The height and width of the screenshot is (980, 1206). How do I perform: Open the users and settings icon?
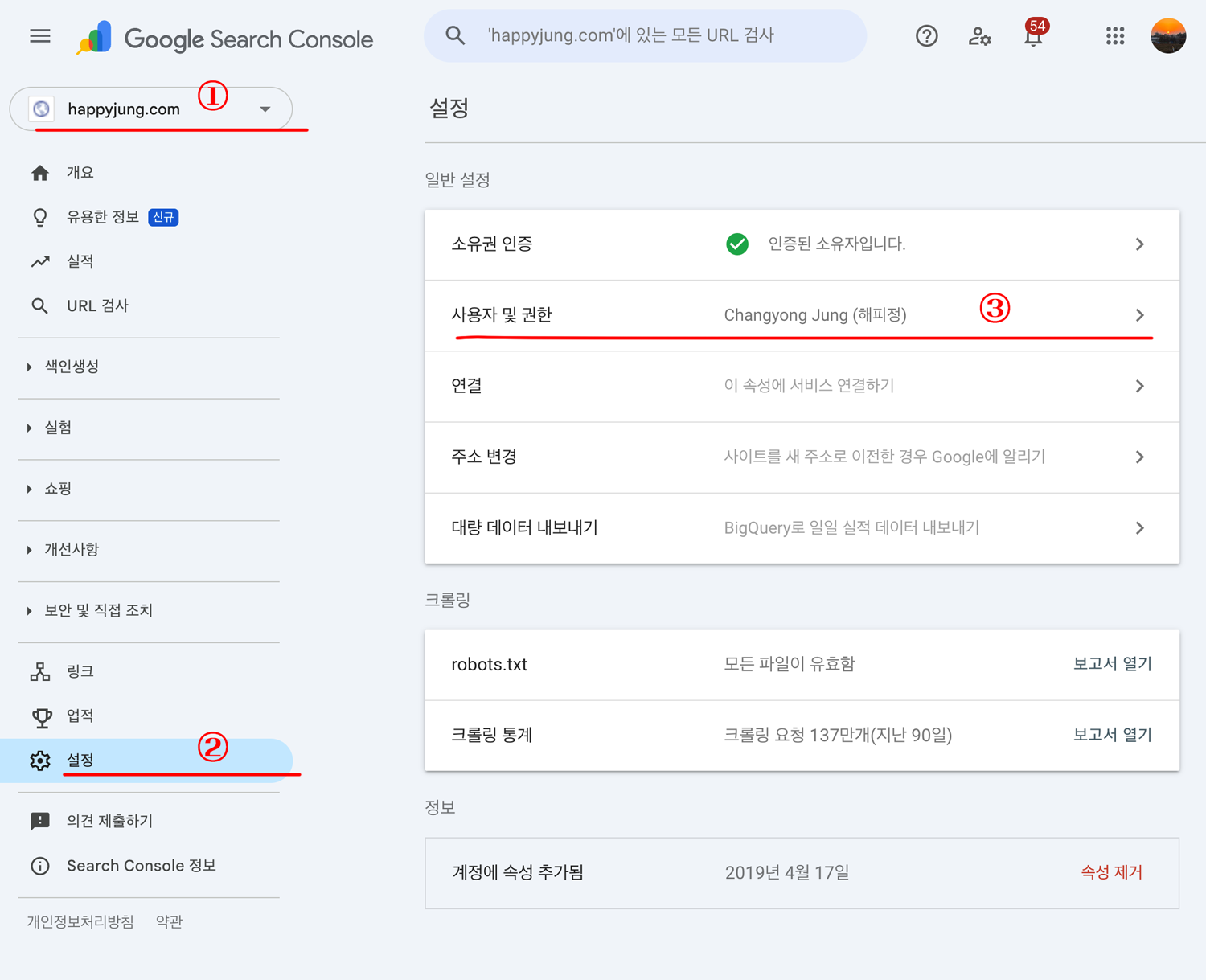tap(979, 36)
